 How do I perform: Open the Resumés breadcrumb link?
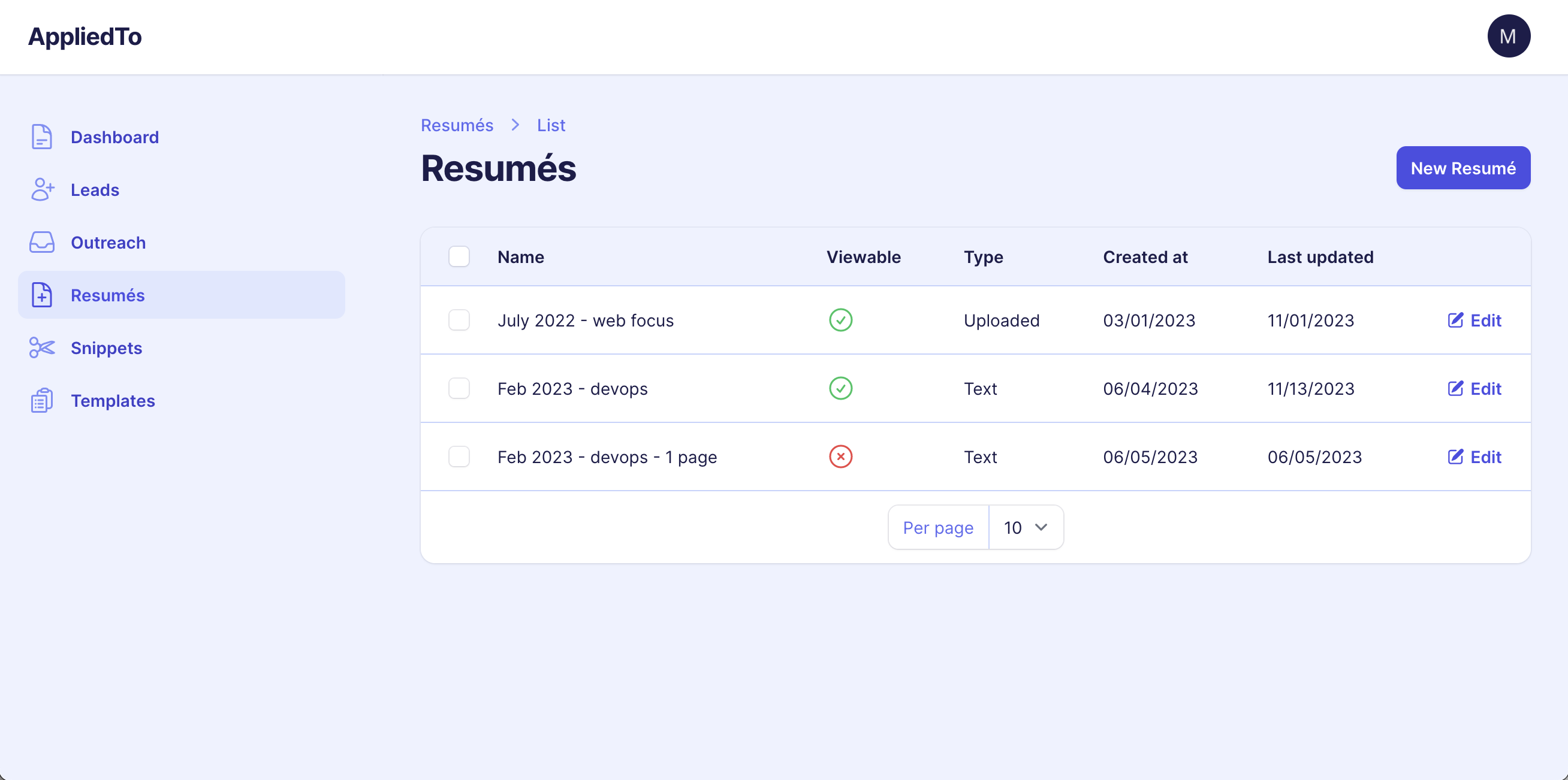coord(457,125)
